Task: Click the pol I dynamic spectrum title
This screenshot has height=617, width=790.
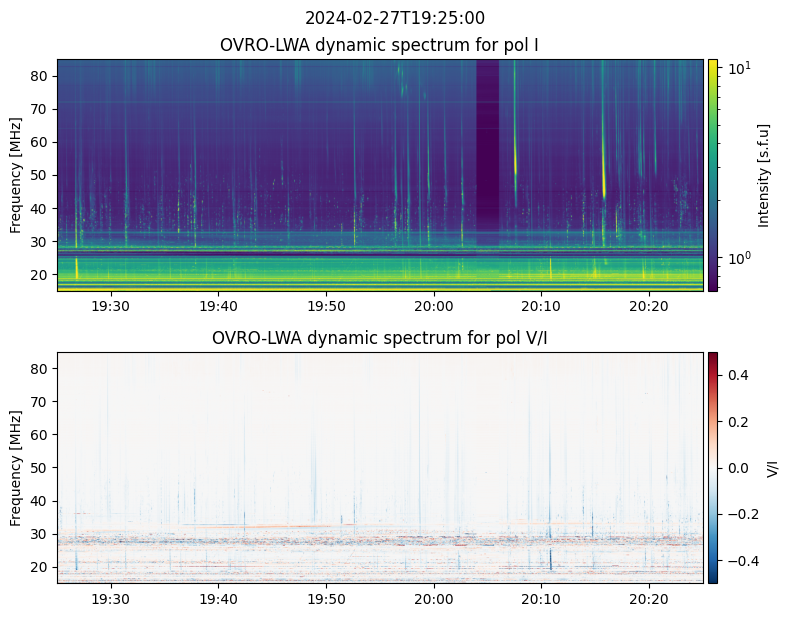Action: 379,45
